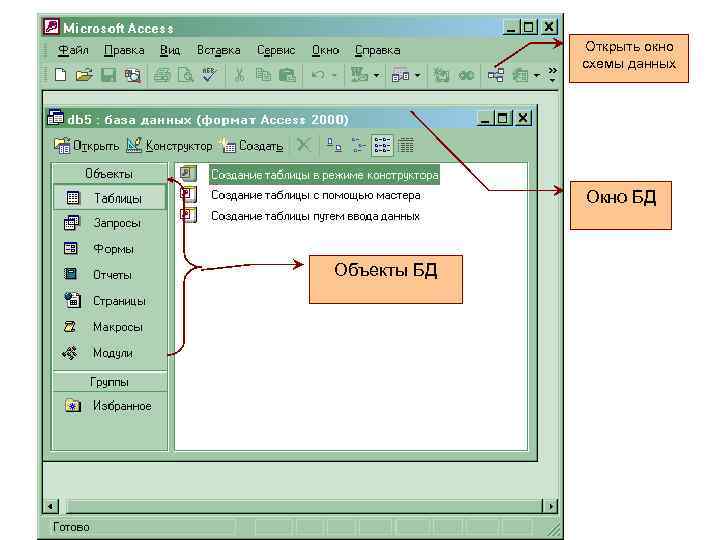Click the Создать button

(x=251, y=146)
